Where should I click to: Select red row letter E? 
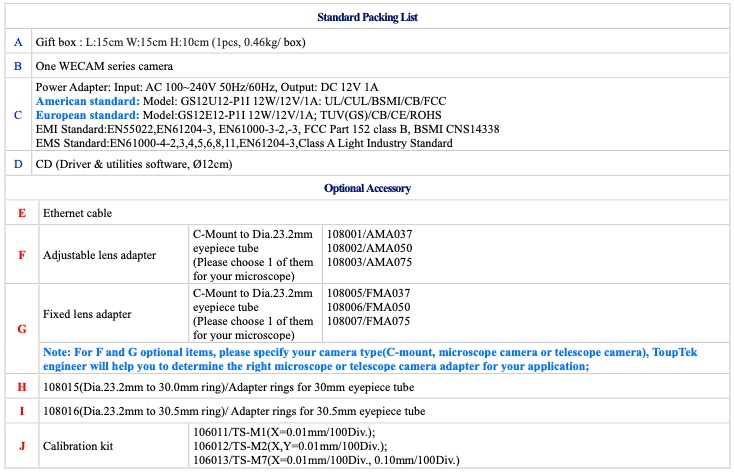(x=22, y=213)
